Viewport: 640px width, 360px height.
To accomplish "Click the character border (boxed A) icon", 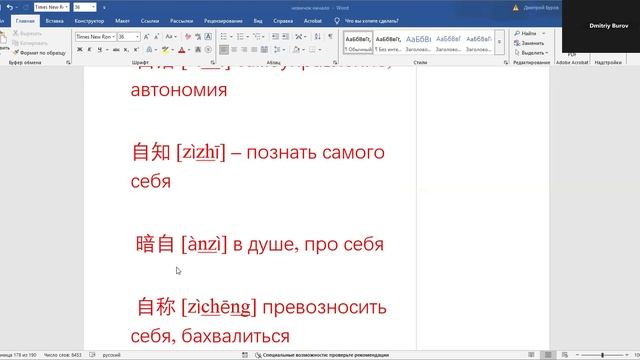I will [x=208, y=37].
